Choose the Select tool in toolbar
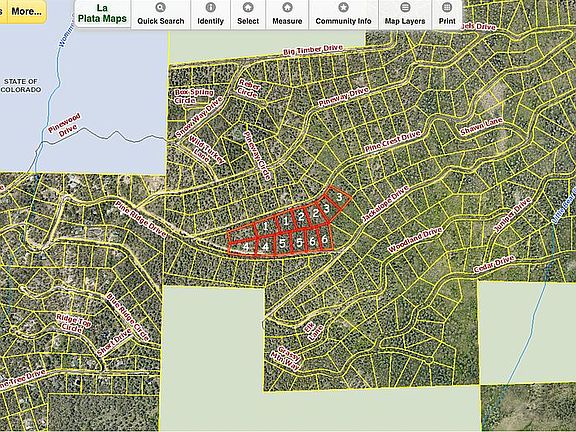The image size is (576, 432). point(248,14)
